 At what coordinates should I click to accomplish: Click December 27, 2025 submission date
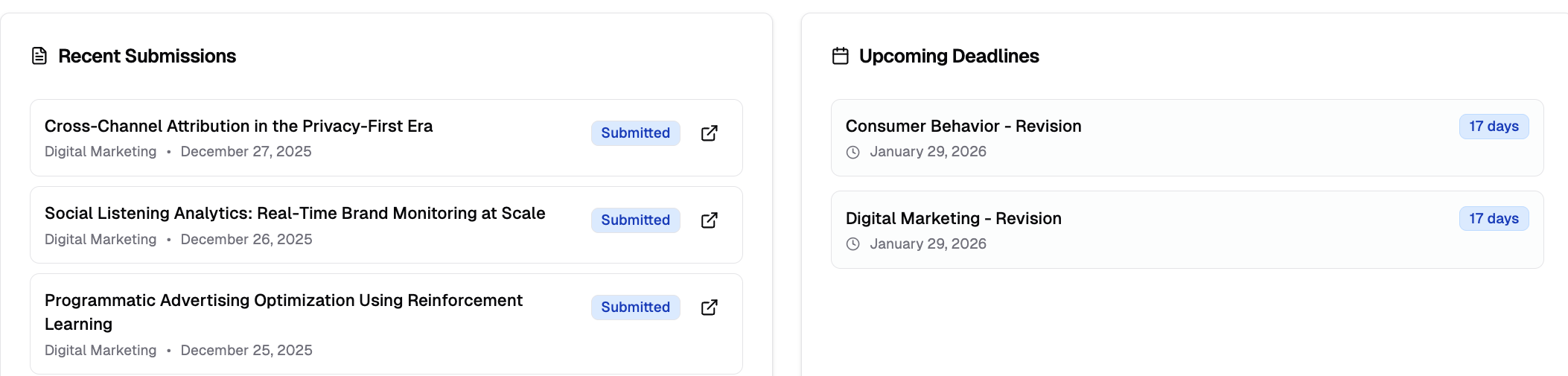click(x=246, y=152)
